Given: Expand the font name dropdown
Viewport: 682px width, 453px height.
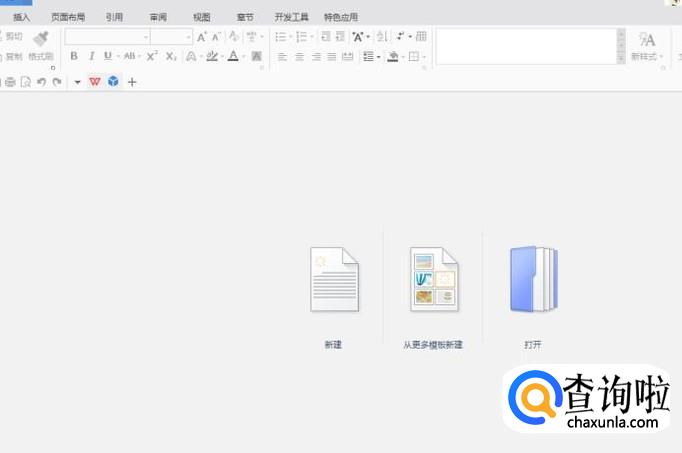Looking at the screenshot, I should tap(145, 37).
